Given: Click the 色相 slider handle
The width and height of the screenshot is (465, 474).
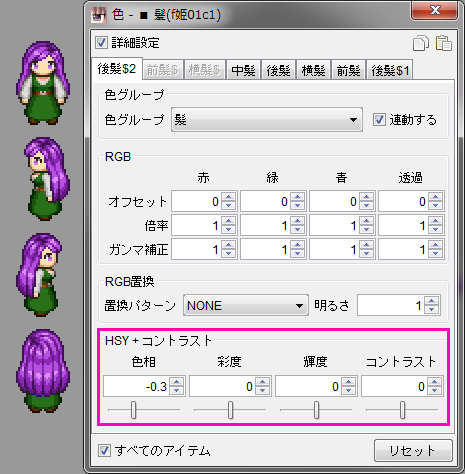Looking at the screenshot, I should [133, 410].
